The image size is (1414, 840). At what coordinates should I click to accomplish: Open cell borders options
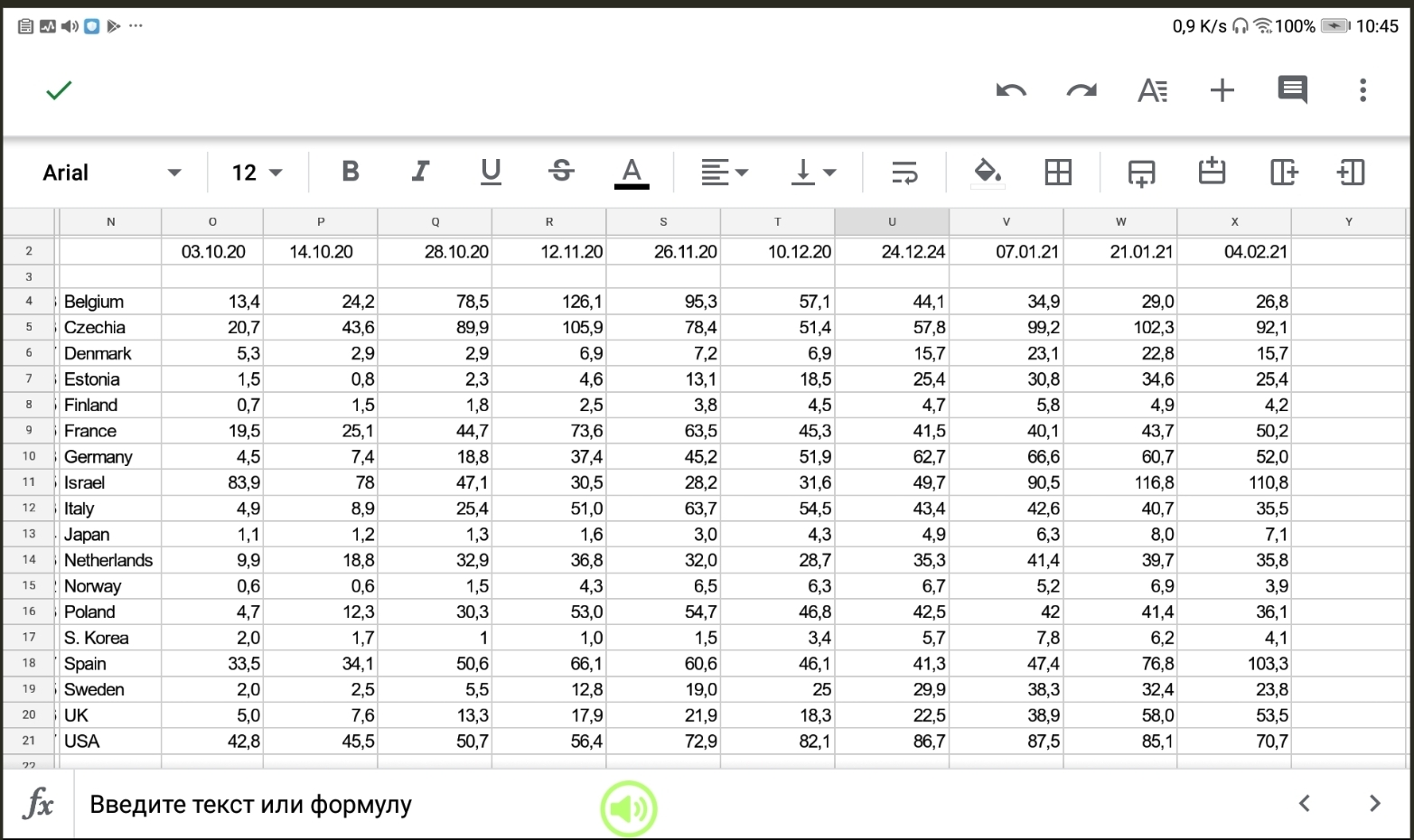tap(1058, 172)
